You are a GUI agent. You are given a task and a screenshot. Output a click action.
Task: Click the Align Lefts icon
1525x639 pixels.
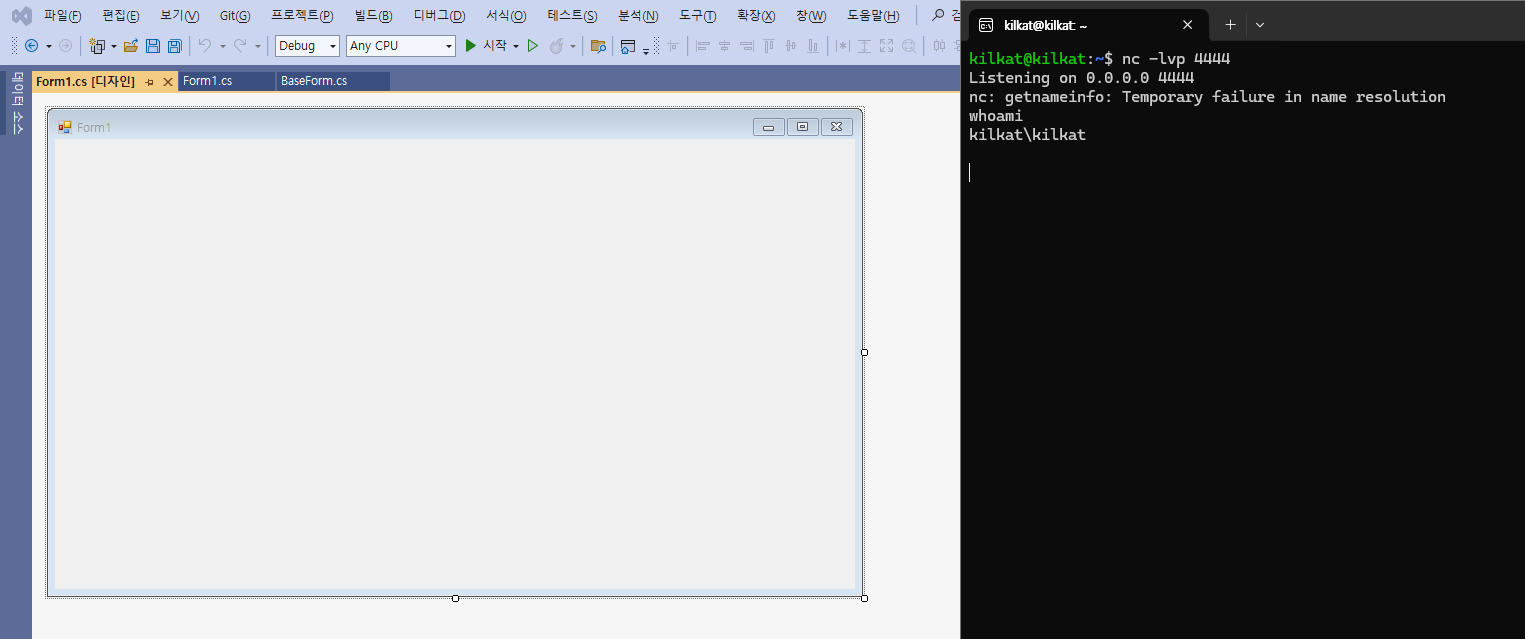click(702, 46)
